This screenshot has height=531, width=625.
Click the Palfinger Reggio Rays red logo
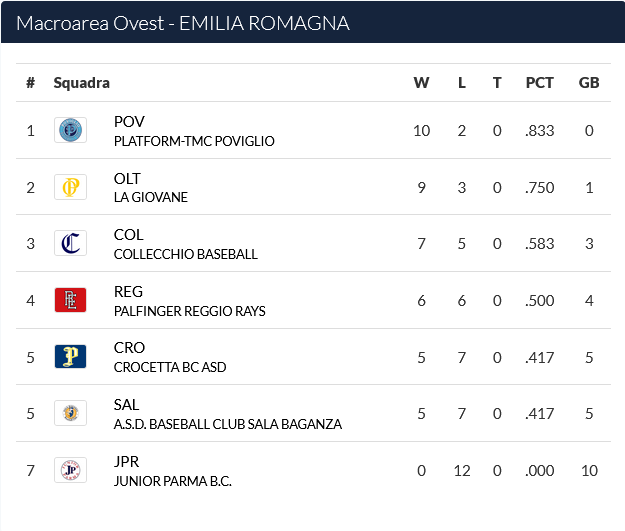(71, 300)
